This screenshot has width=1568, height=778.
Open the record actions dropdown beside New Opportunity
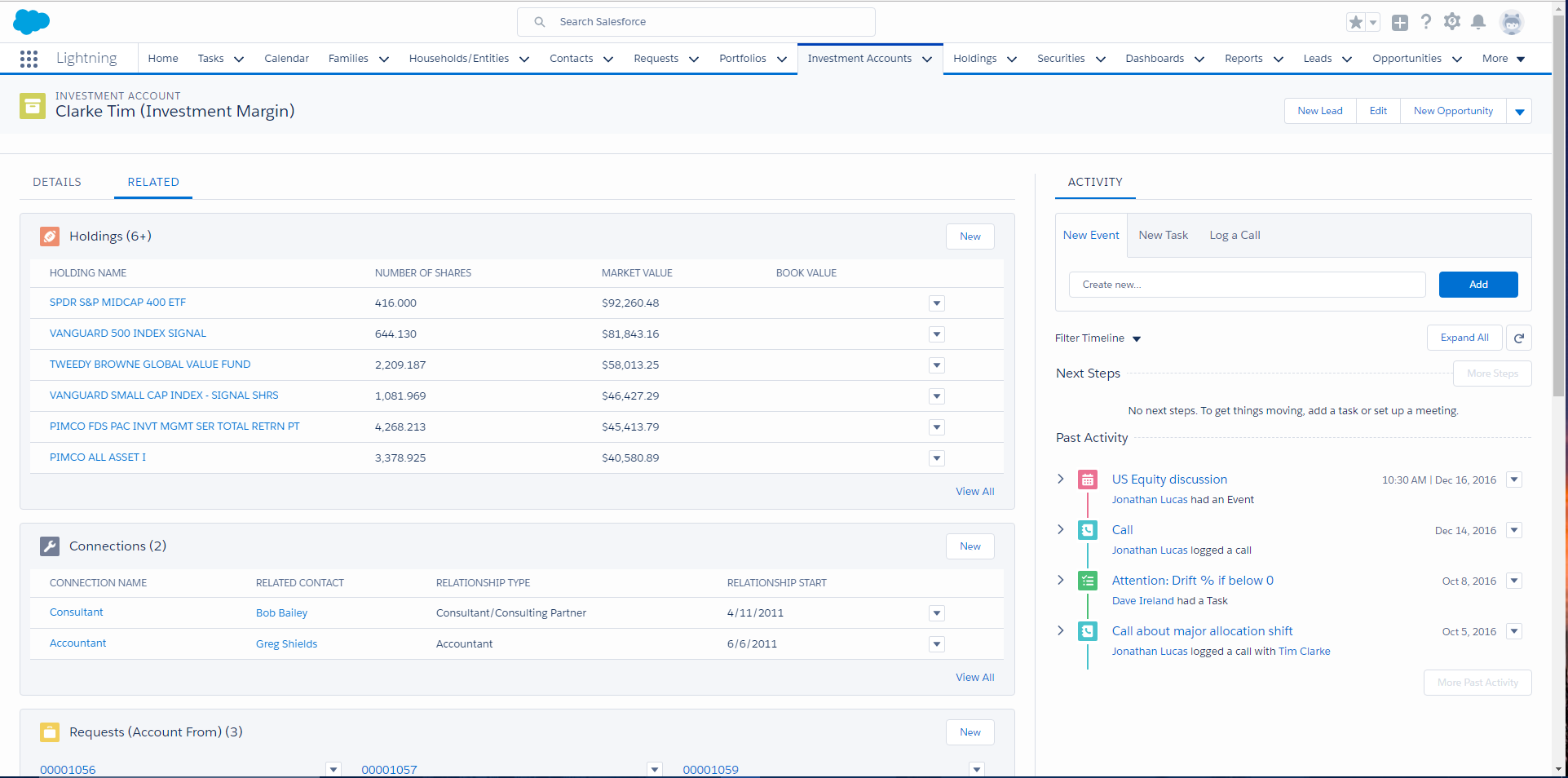1519,111
